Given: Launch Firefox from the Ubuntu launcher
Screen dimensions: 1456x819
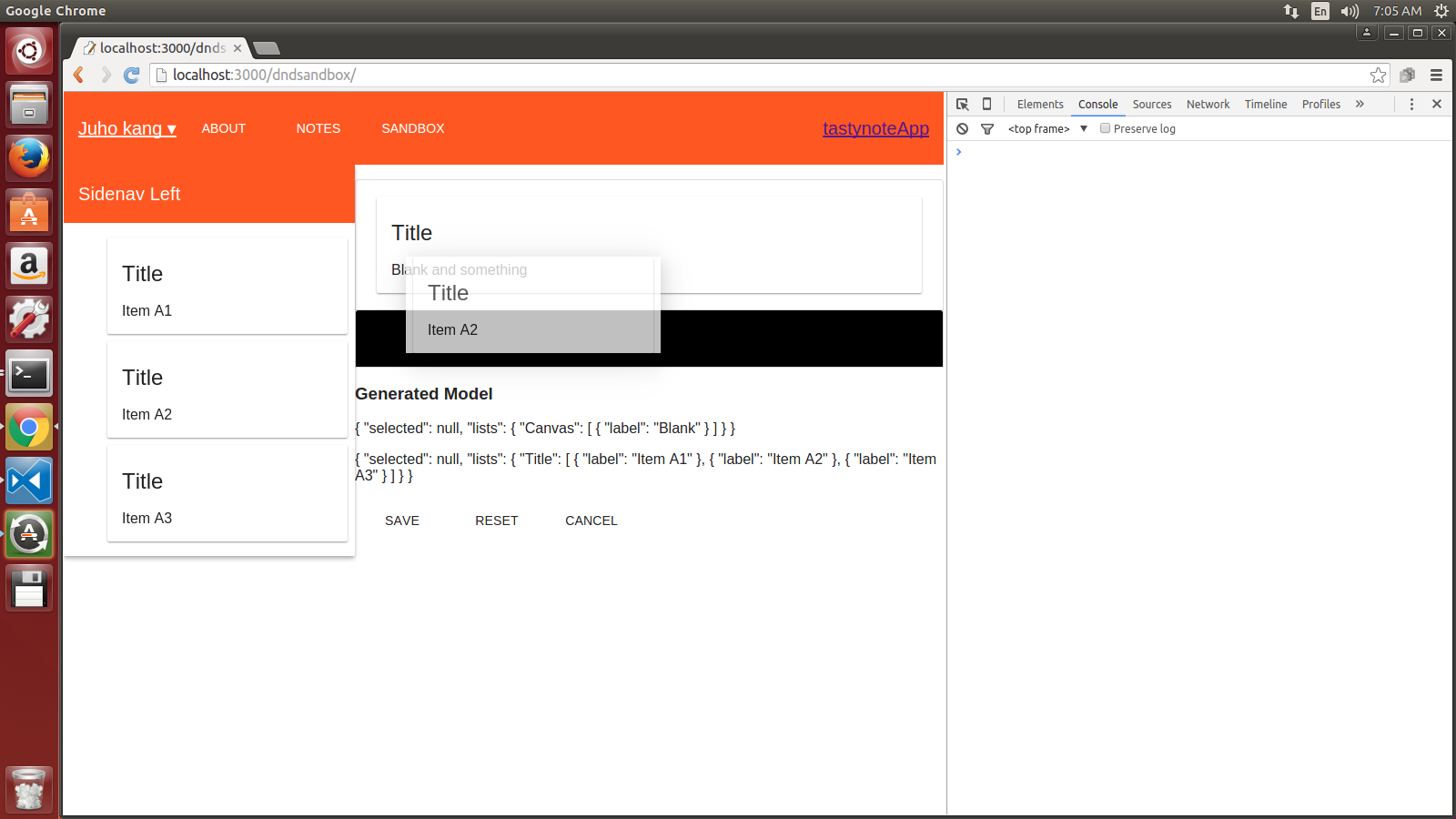Looking at the screenshot, I should 29,158.
